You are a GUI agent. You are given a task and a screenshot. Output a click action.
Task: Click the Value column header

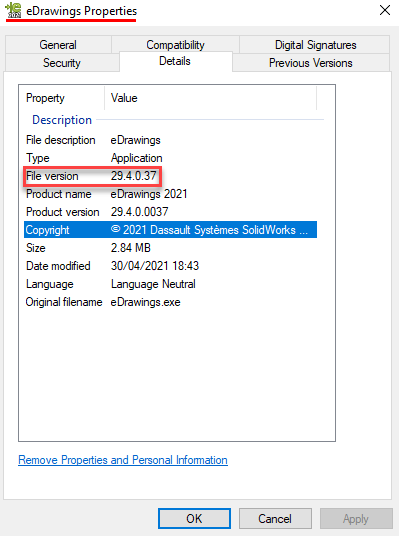tap(211, 98)
